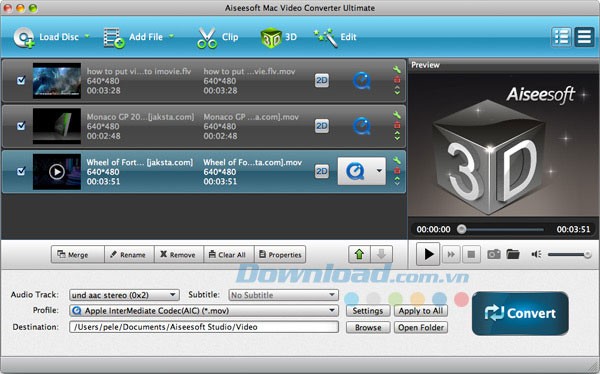Open the Clip scissors tool
The image size is (600, 374).
pos(217,38)
